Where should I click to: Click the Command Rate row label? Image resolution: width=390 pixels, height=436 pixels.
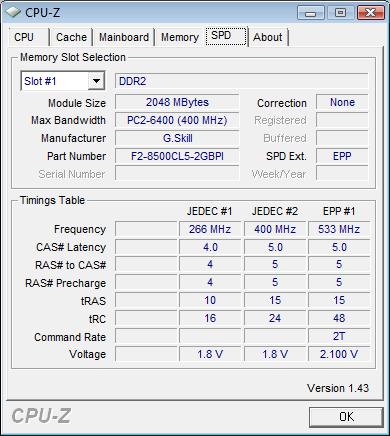tap(70, 337)
